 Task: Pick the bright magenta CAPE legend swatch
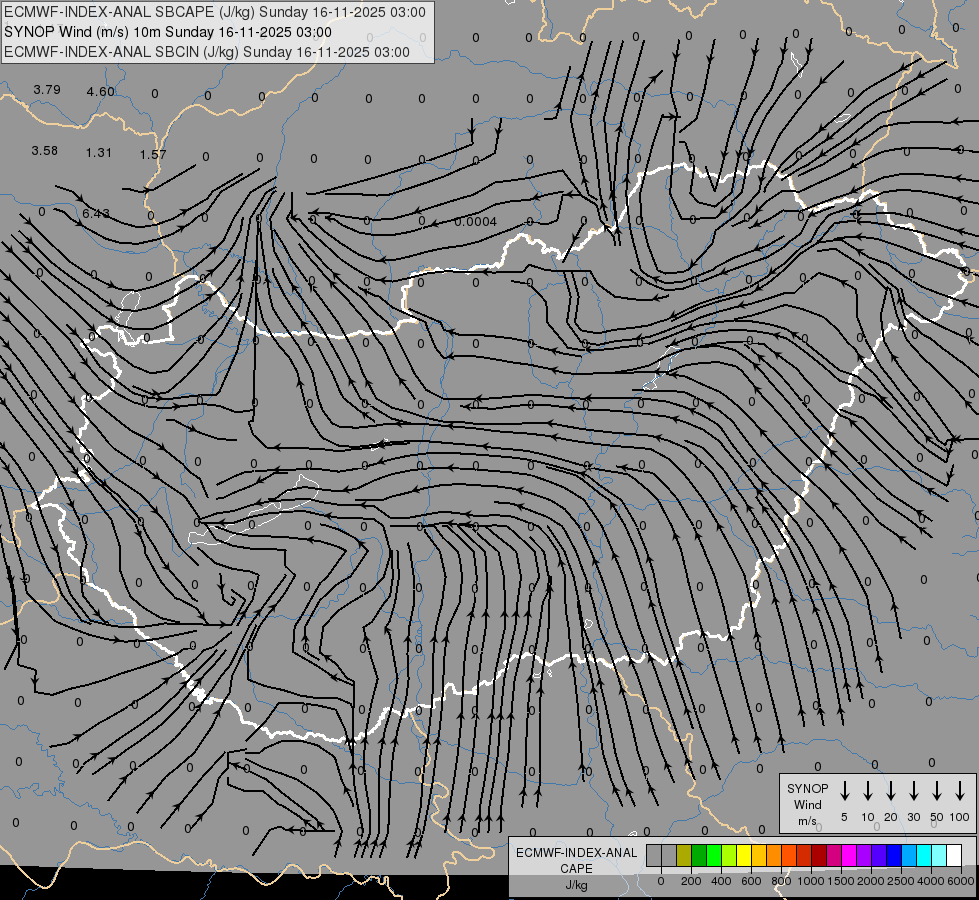[850, 856]
